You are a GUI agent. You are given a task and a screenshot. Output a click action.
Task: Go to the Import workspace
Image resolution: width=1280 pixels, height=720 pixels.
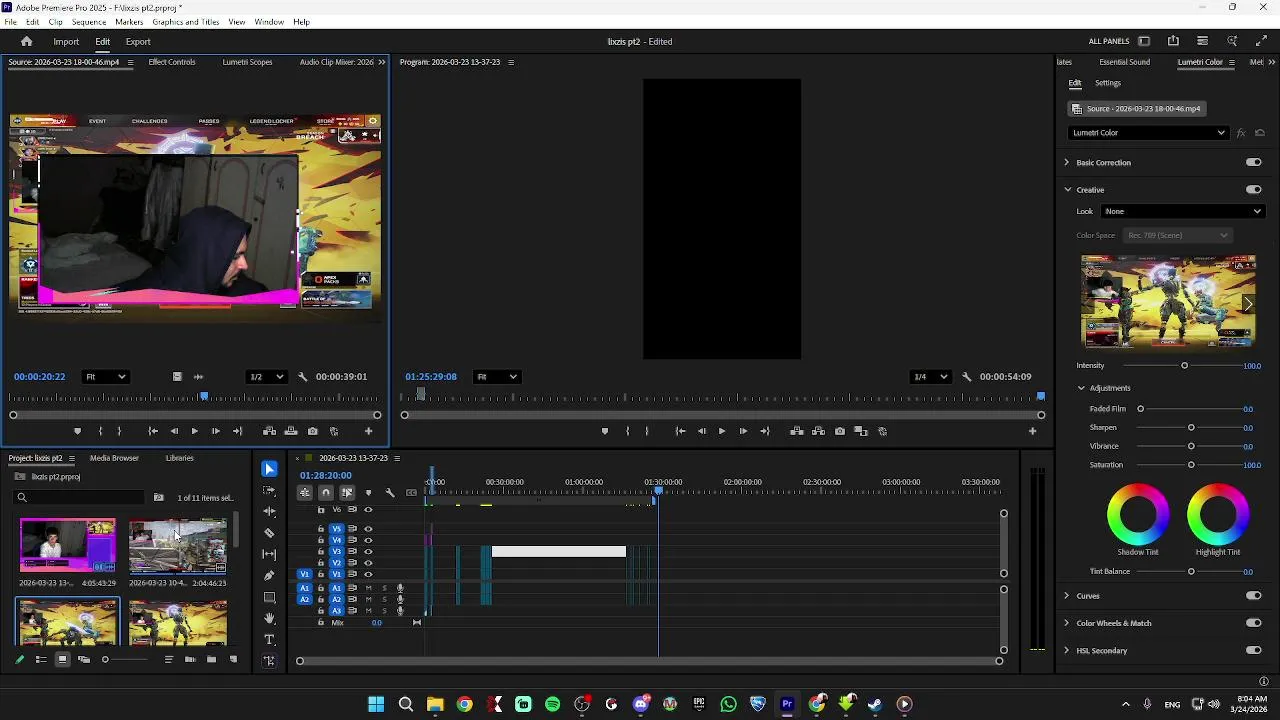click(x=66, y=41)
